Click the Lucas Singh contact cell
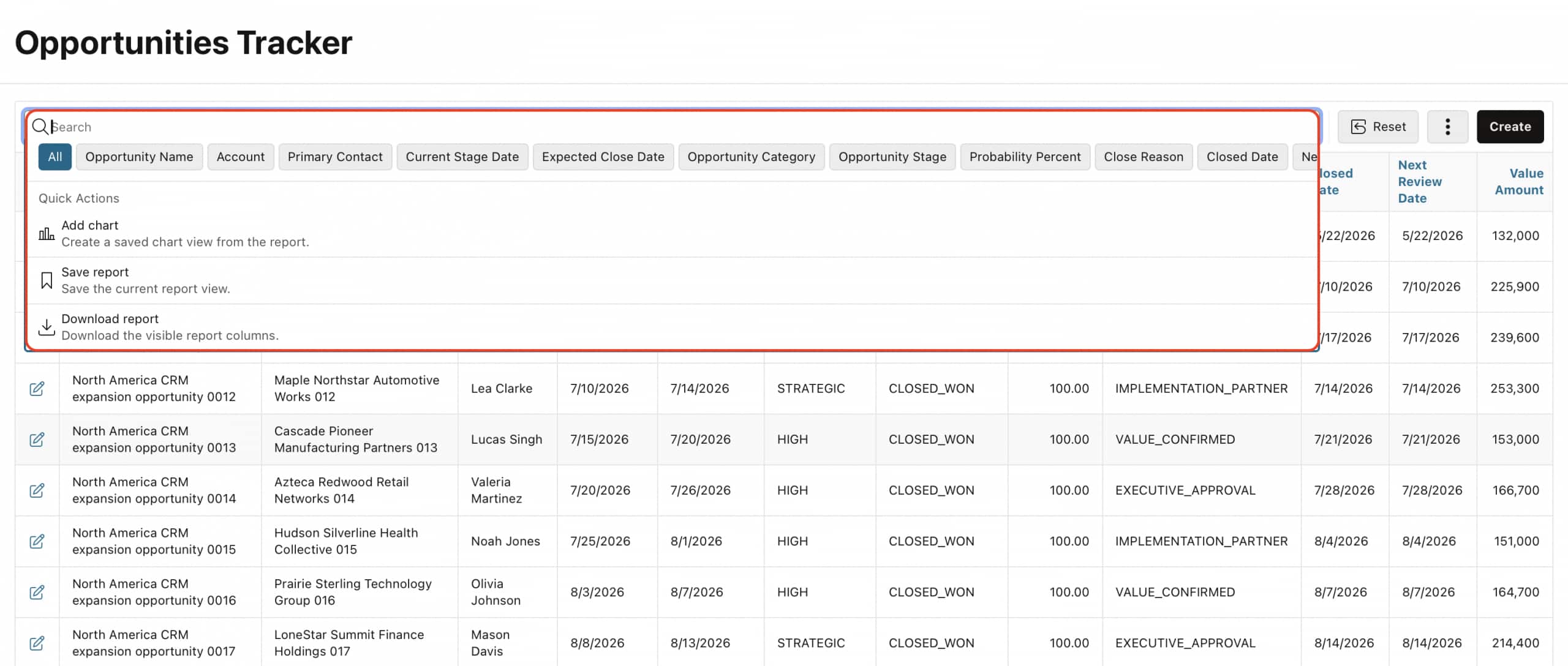The width and height of the screenshot is (1568, 666). pyautogui.click(x=507, y=440)
